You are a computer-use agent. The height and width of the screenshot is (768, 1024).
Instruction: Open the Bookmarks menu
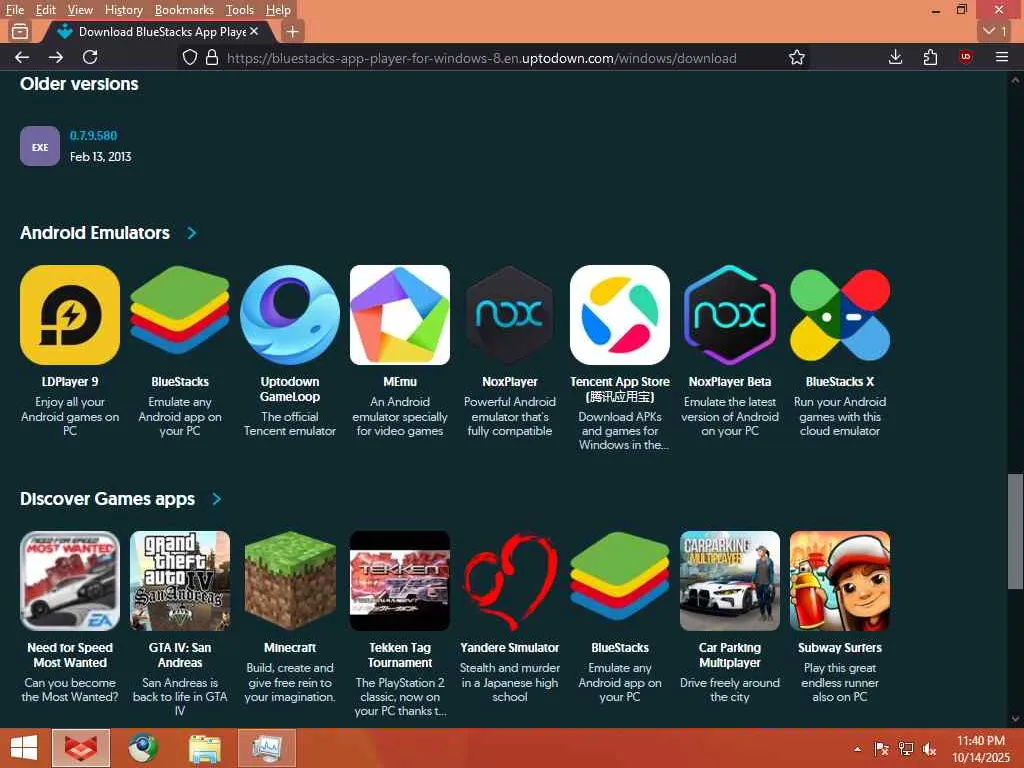tap(184, 10)
